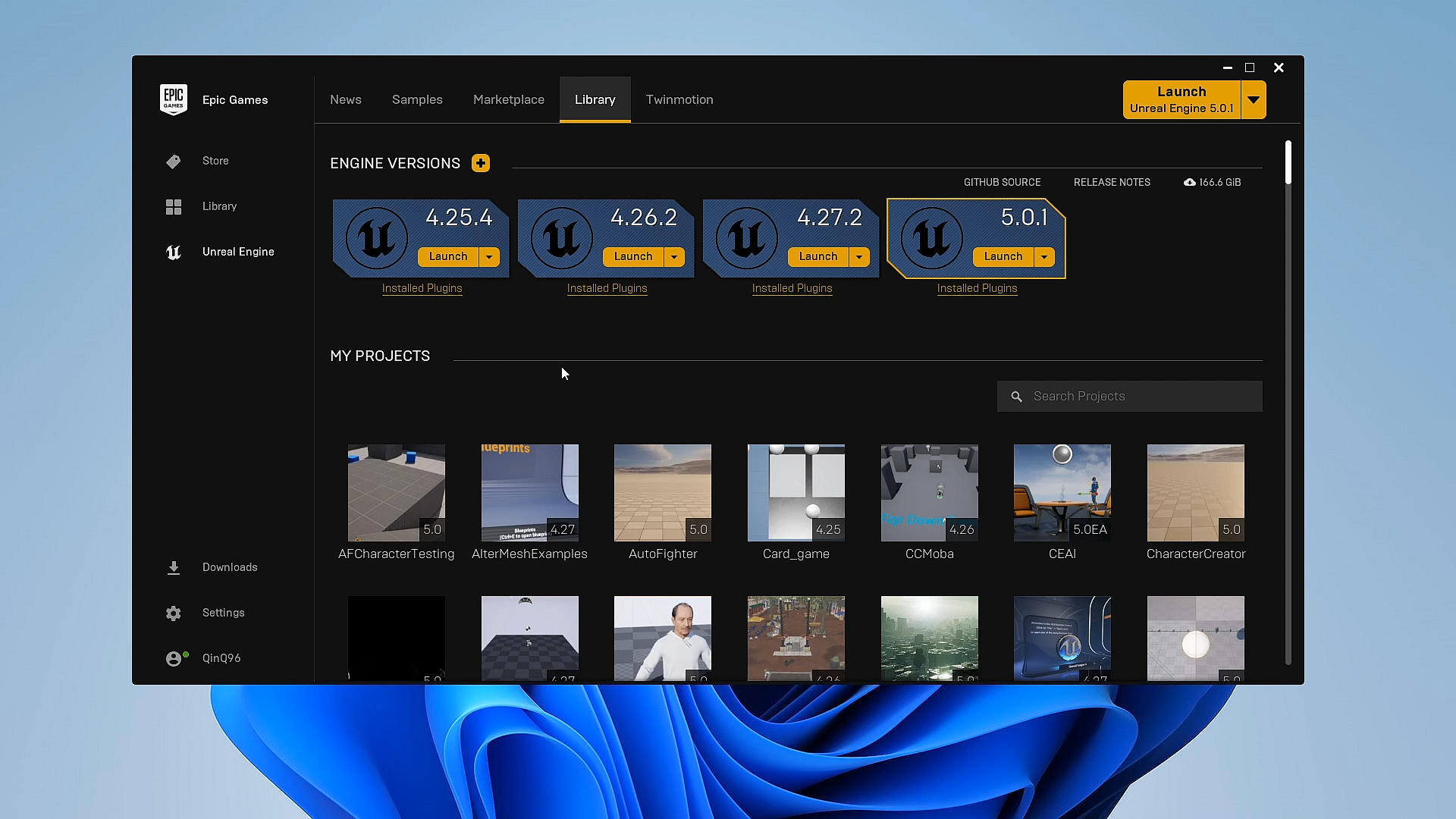The image size is (1456, 819).
Task: Add engine version with plus icon
Action: (481, 163)
